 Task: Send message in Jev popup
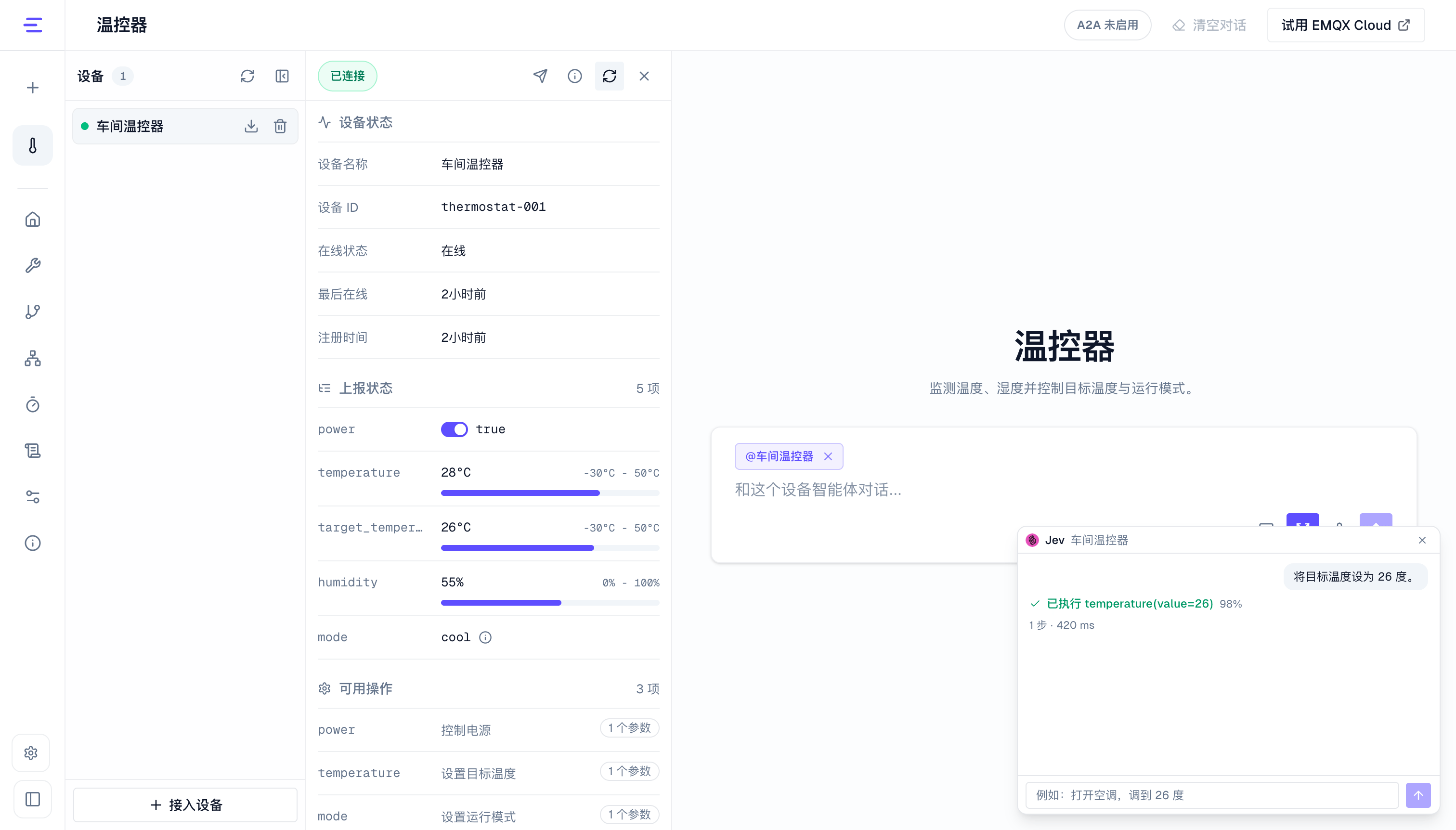(1418, 795)
